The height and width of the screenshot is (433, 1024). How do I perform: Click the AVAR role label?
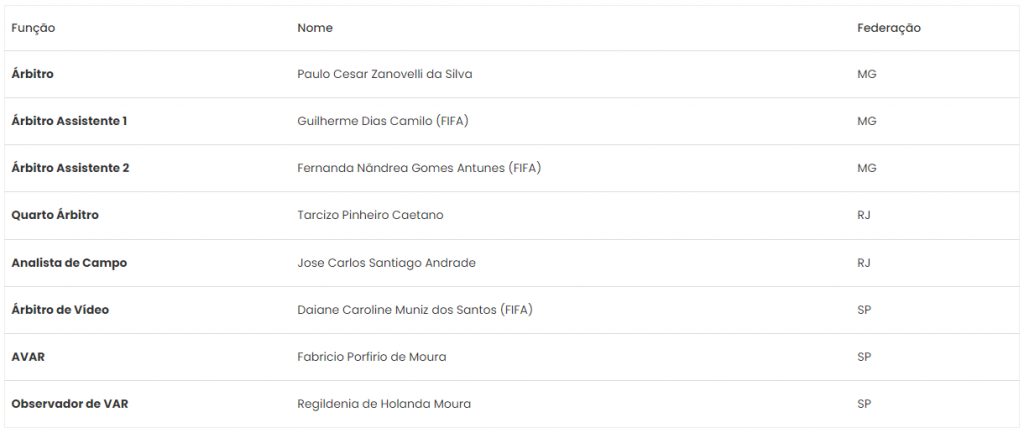pyautogui.click(x=28, y=357)
